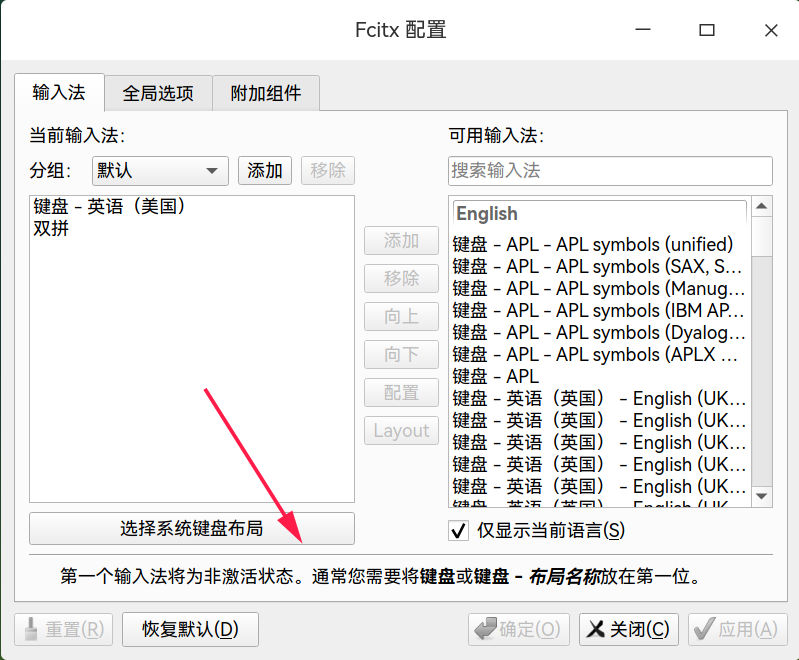Select 键盘 - APL - APL symbols (APLX … entry
The width and height of the screenshot is (799, 660).
(599, 354)
